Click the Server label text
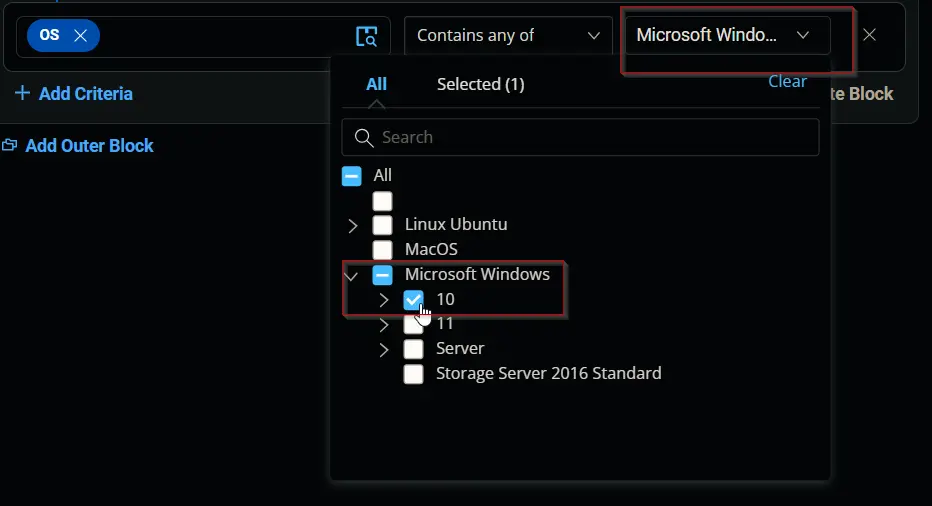Screen dimensions: 932x506 coord(460,348)
